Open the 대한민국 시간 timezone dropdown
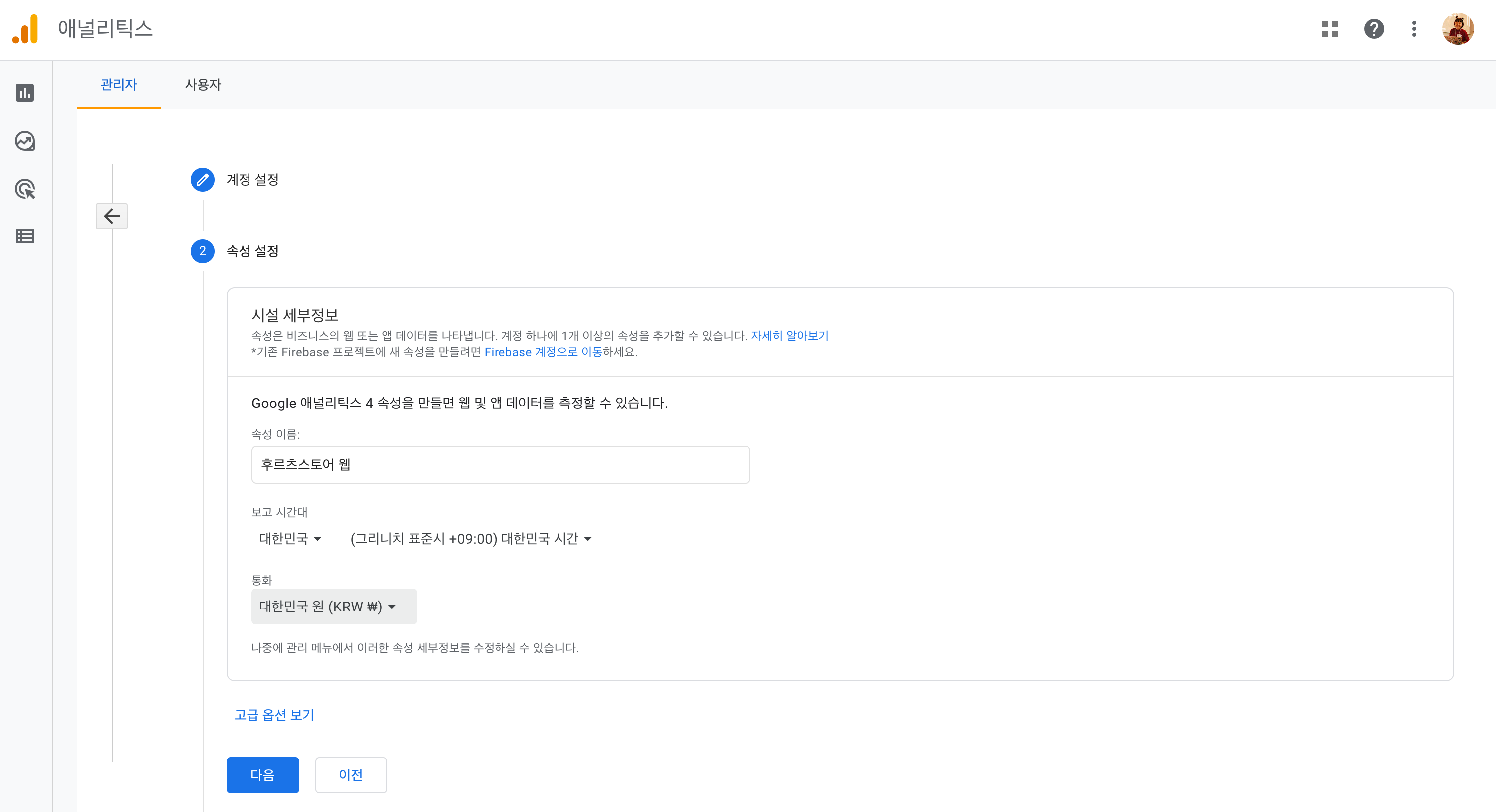Viewport: 1496px width, 812px height. 471,539
